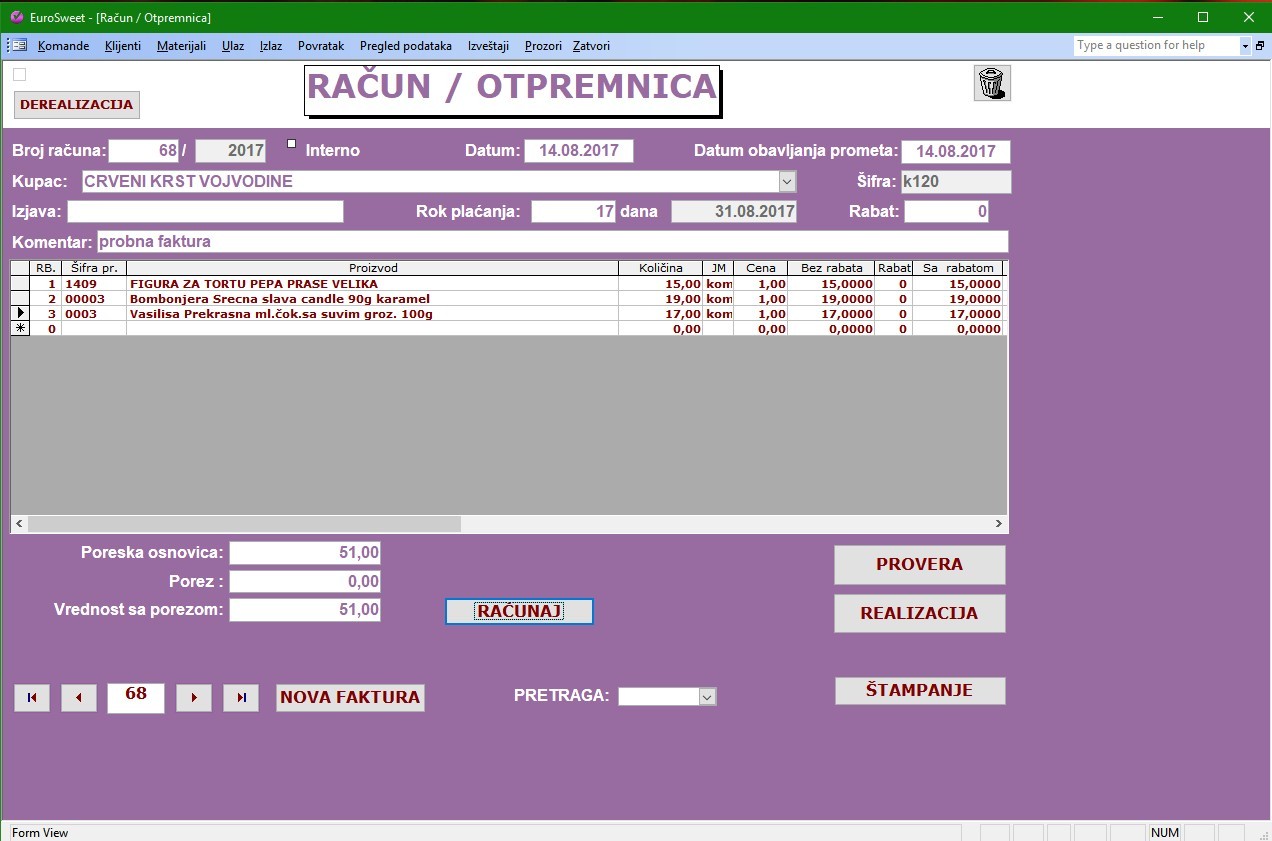Toggle the Interno checkbox
Viewport: 1272px width, 841px height.
[292, 143]
